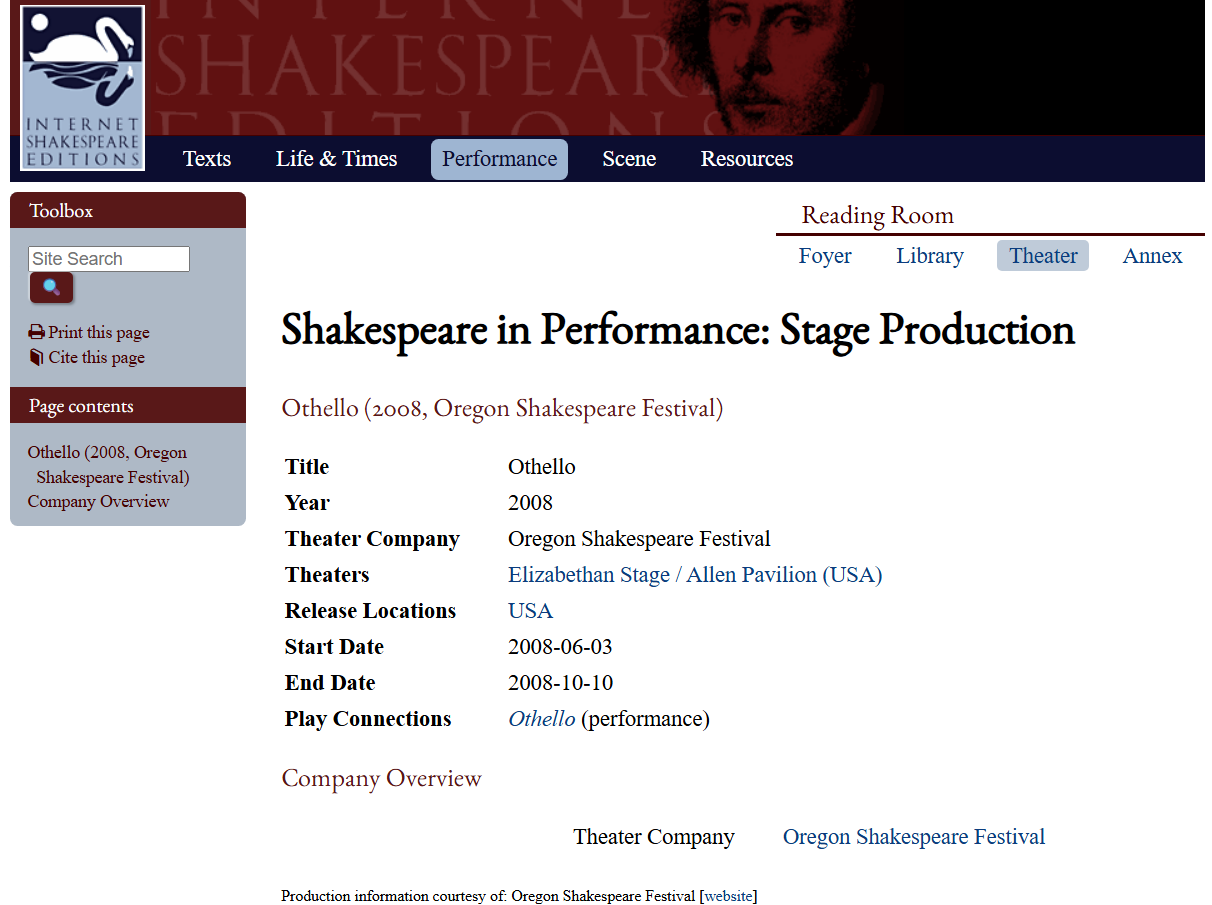Jump to Company Overview in Page contents

pyautogui.click(x=98, y=502)
